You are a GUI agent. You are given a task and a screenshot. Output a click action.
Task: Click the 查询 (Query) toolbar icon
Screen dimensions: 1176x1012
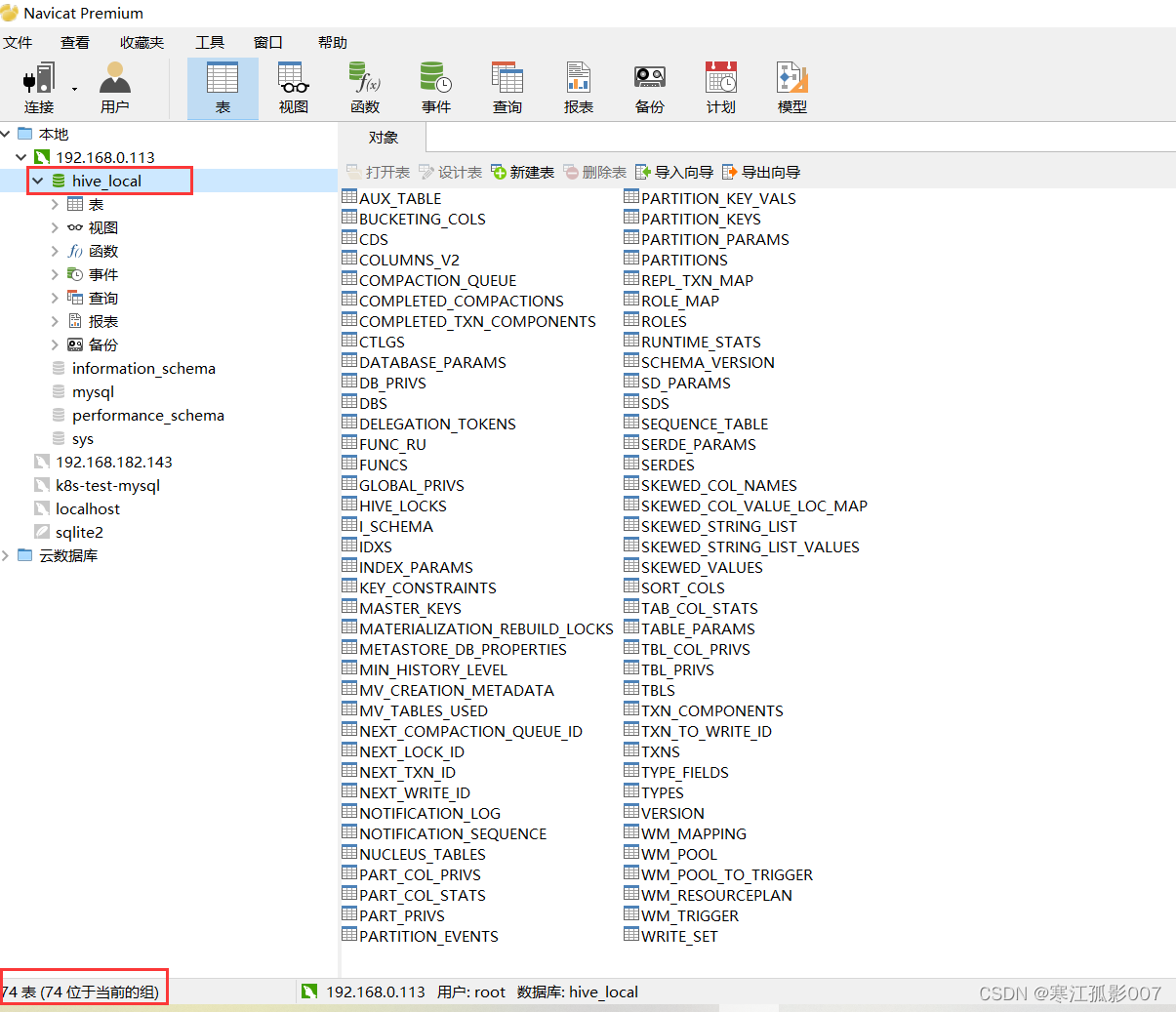(x=507, y=88)
